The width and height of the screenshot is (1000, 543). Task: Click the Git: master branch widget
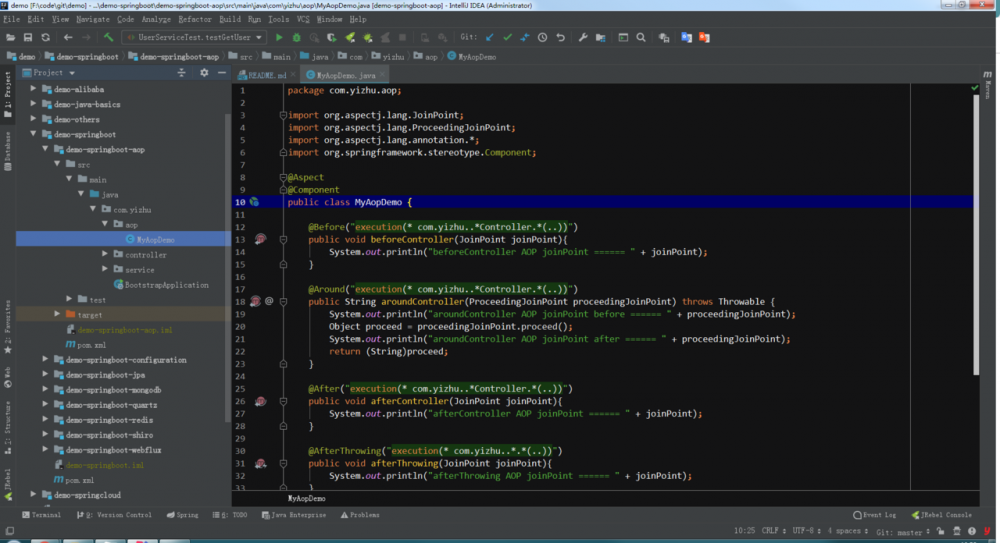pyautogui.click(x=899, y=530)
